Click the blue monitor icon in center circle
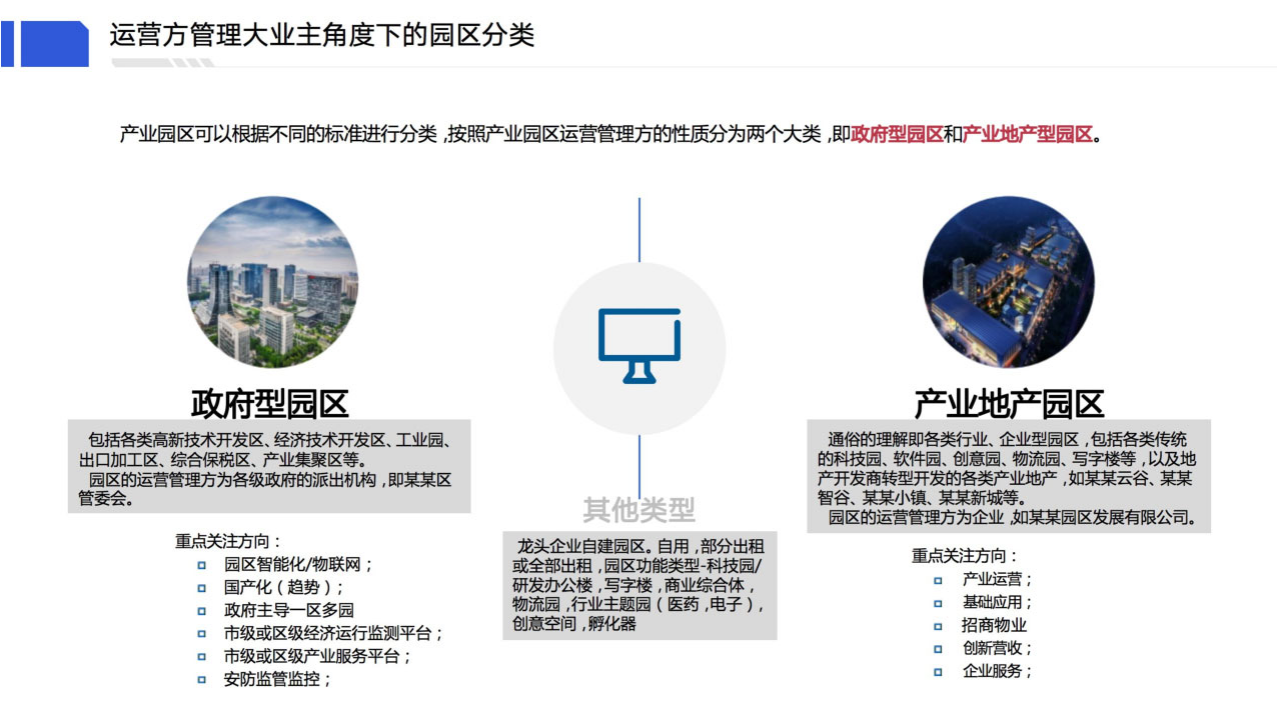Image resolution: width=1277 pixels, height=718 pixels. 639,345
